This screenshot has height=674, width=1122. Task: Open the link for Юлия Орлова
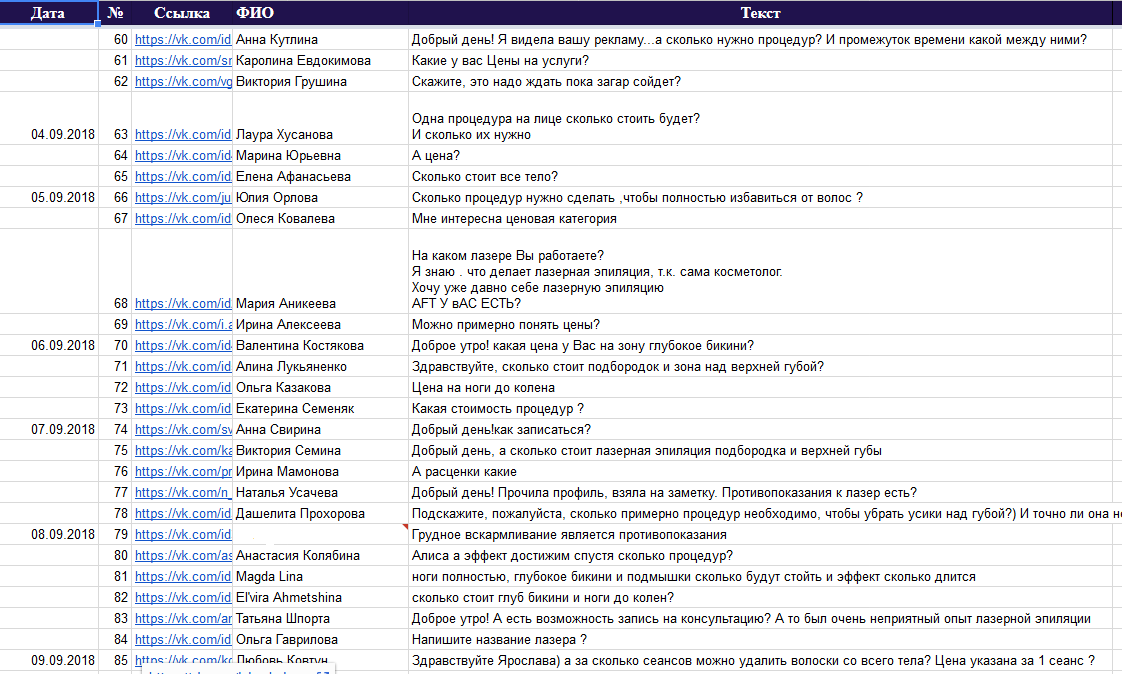click(x=182, y=197)
